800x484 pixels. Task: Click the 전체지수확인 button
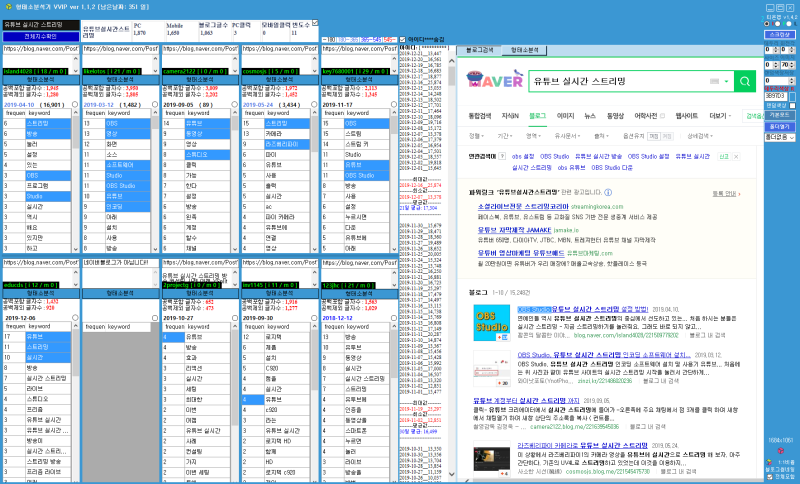tap(41, 37)
